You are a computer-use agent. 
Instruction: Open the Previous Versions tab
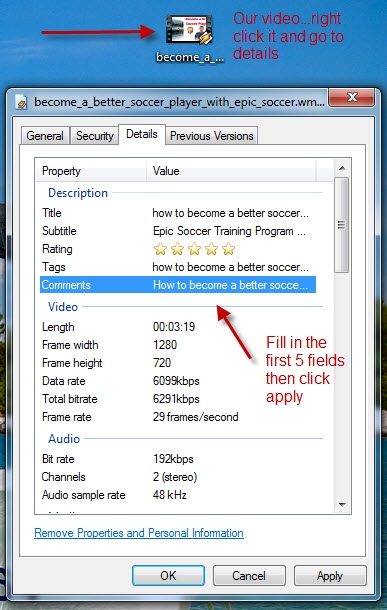pos(212,136)
